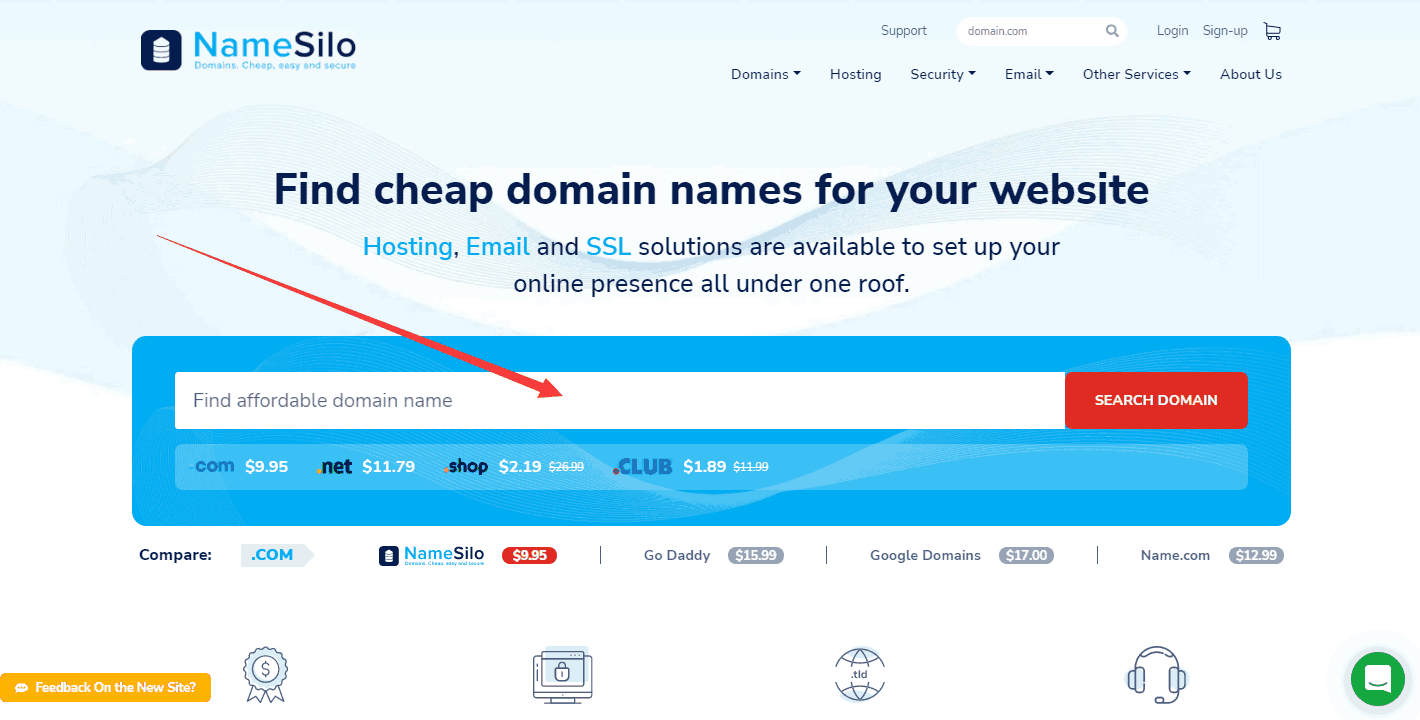Click the secure browser padlock icon
The image size is (1420, 720).
[562, 673]
